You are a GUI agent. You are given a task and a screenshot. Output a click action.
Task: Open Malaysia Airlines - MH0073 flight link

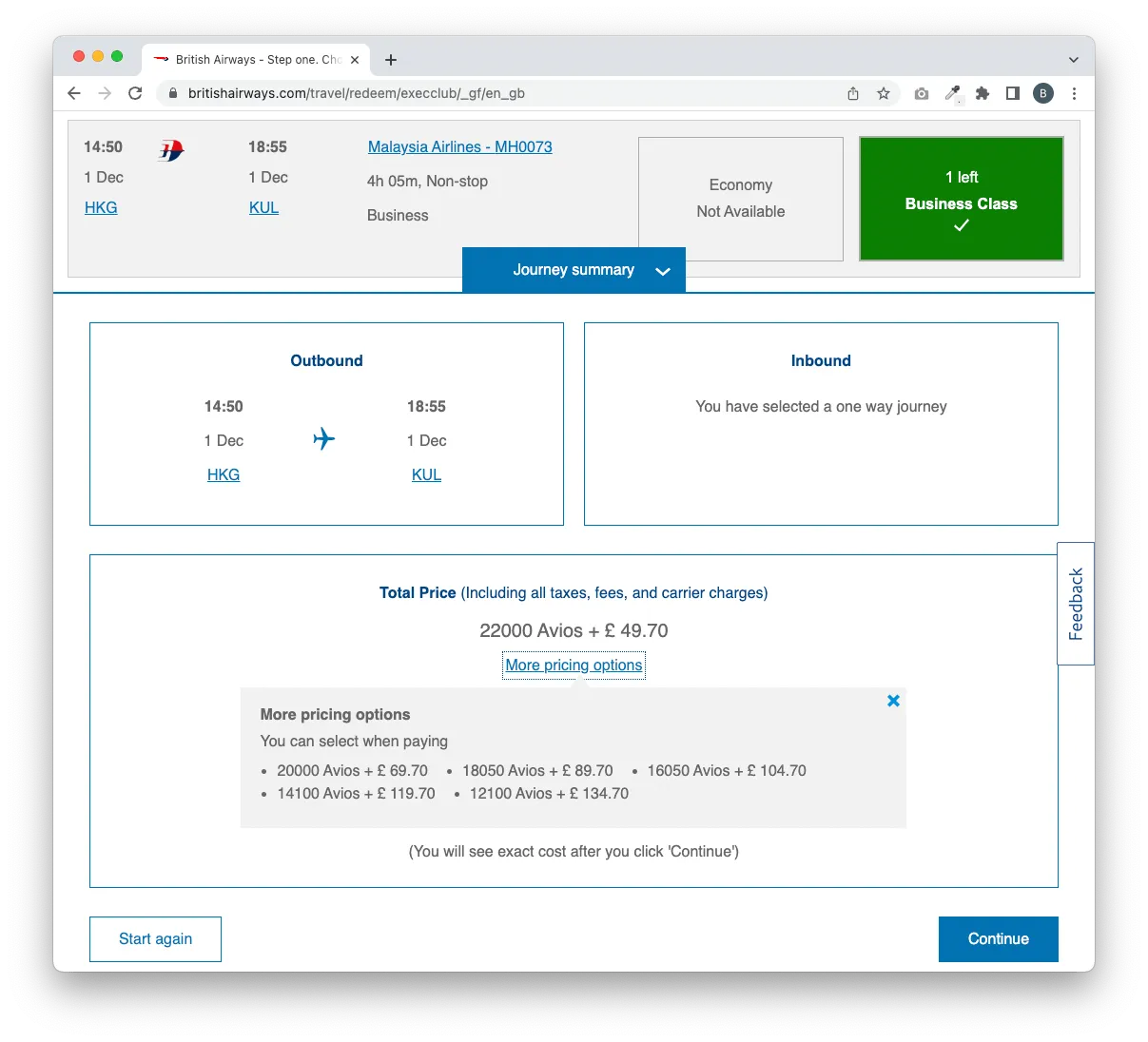tap(460, 147)
